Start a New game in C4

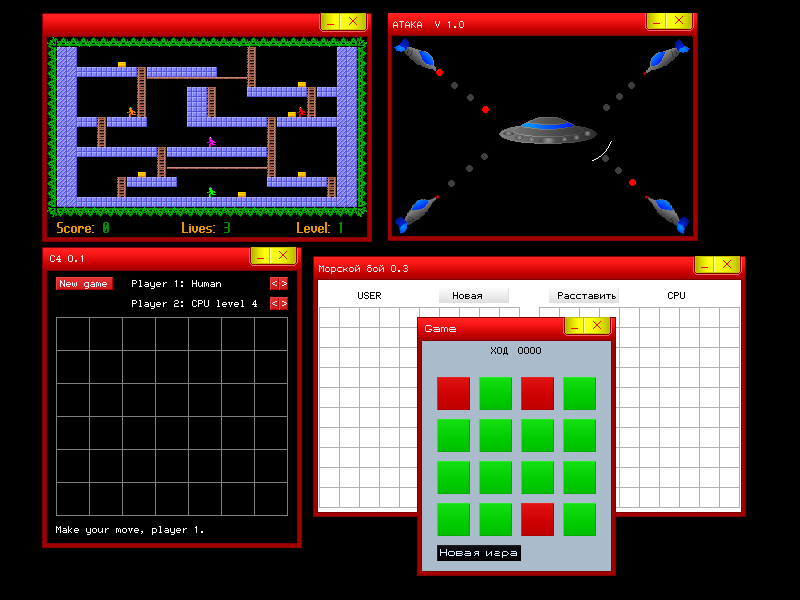pos(84,284)
